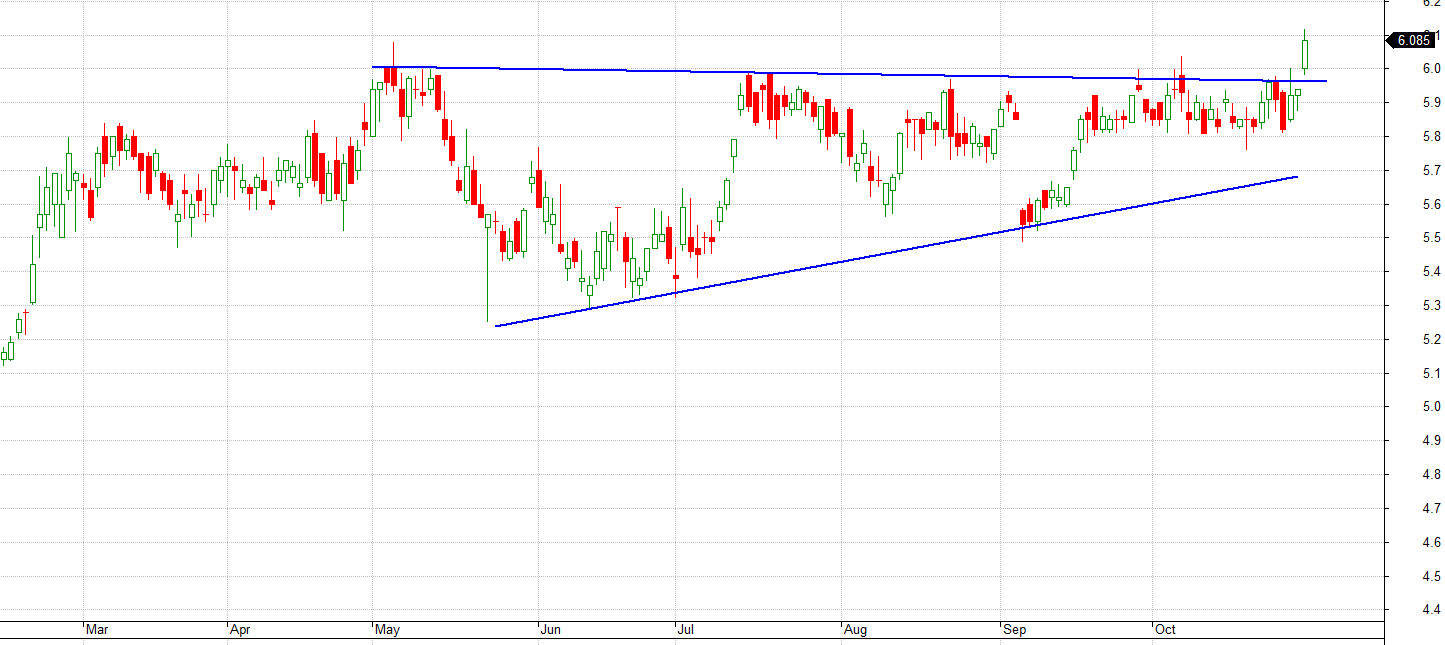Pick the 5.3 level on price scale
This screenshot has height=645, width=1445.
pos(1431,305)
